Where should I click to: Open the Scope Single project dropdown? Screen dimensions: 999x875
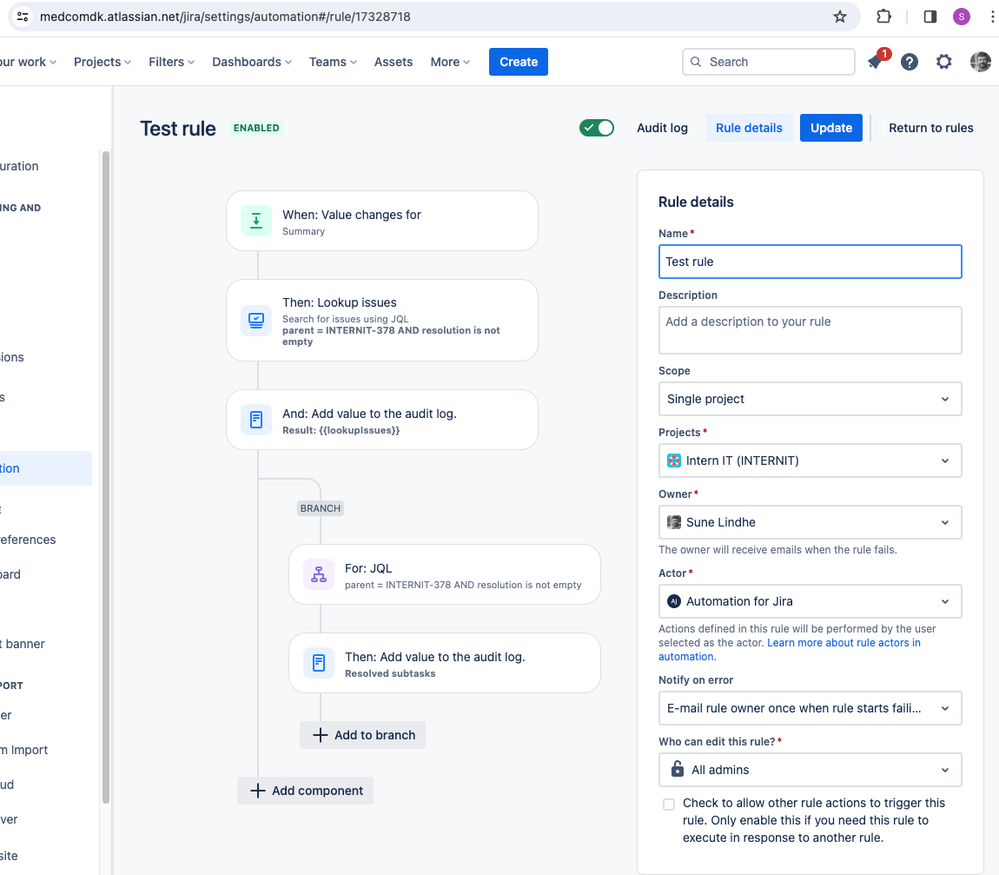coord(810,399)
